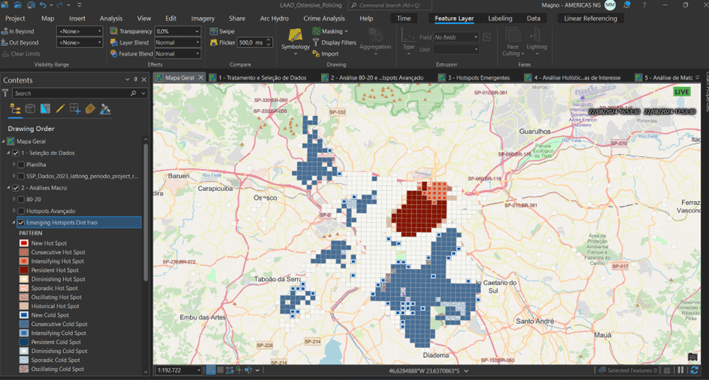Screen dimensions: 709x380
Task: Pause drawing using status bar pause icon
Action: coord(681,370)
